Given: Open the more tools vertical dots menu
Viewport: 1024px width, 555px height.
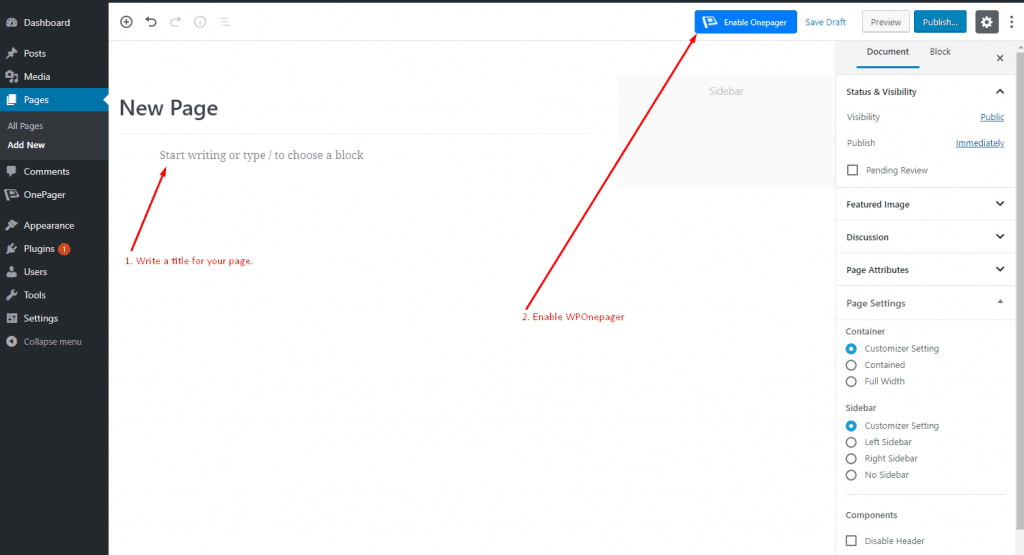Looking at the screenshot, I should pyautogui.click(x=1011, y=22).
